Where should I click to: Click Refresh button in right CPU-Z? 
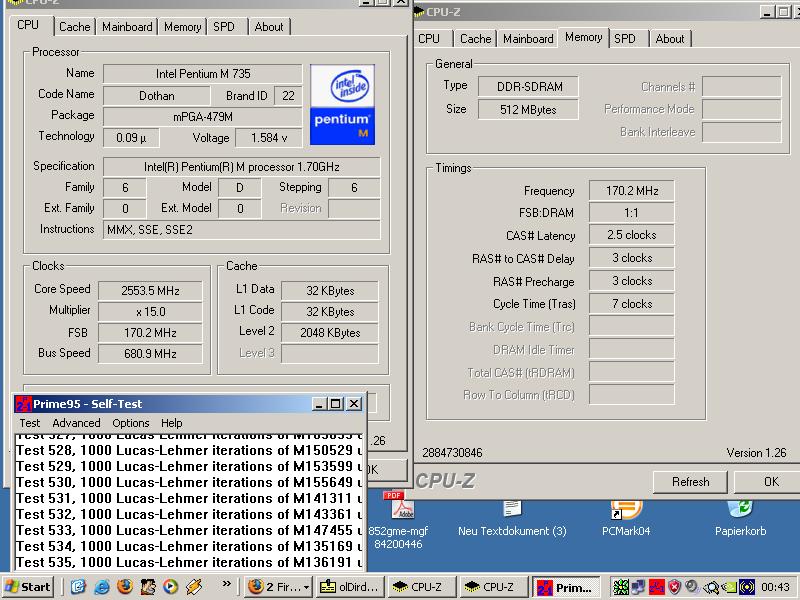pyautogui.click(x=690, y=482)
